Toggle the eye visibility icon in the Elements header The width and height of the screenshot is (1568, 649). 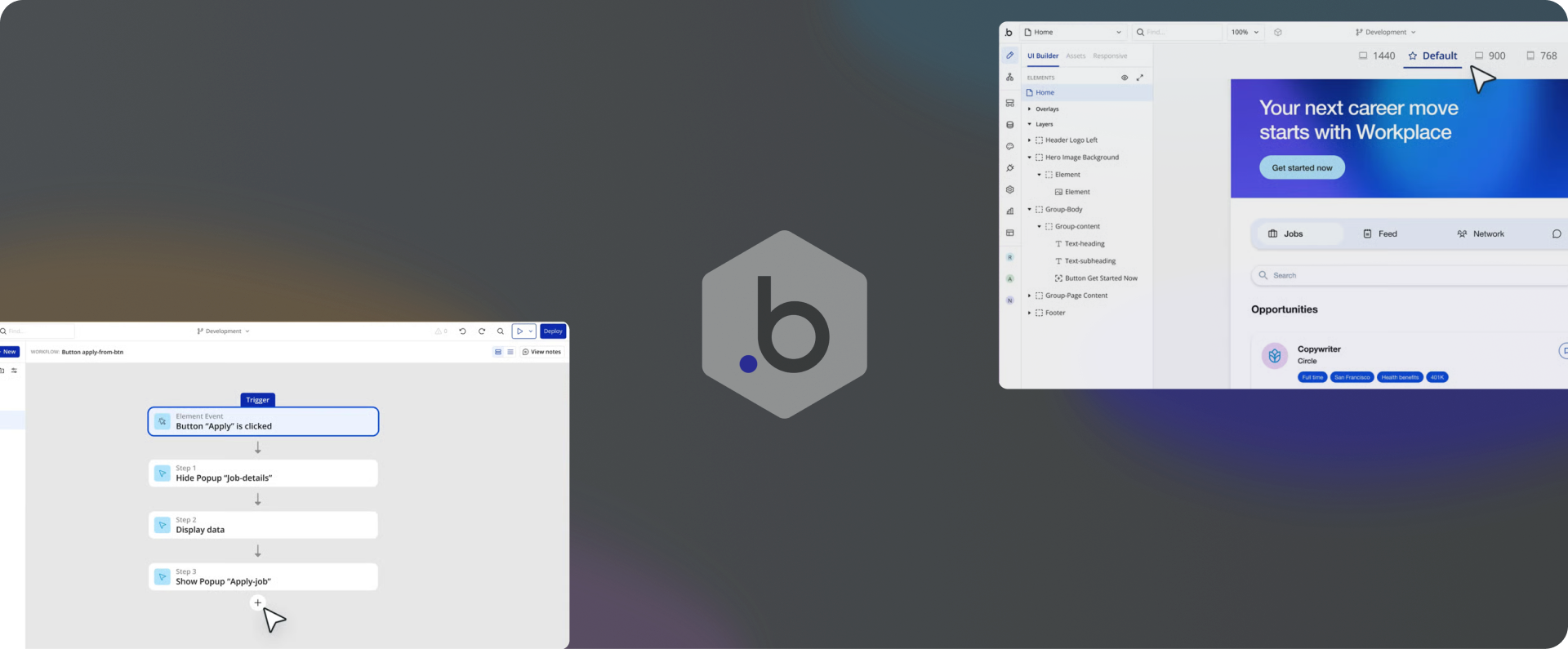tap(1125, 78)
